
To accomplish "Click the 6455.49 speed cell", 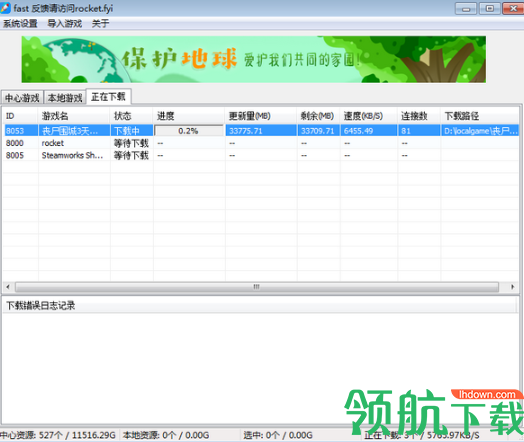I will [369, 131].
